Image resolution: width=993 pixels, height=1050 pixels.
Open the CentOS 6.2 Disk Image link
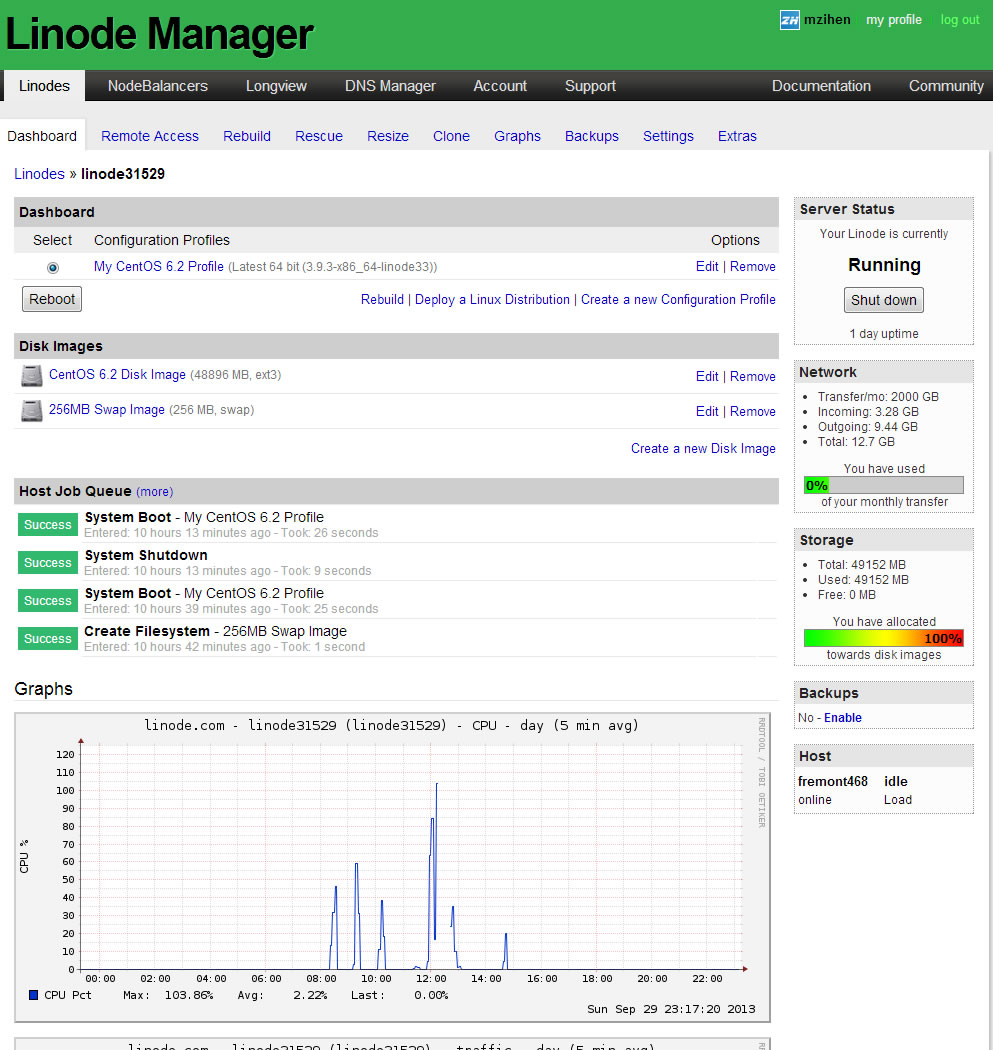[117, 374]
